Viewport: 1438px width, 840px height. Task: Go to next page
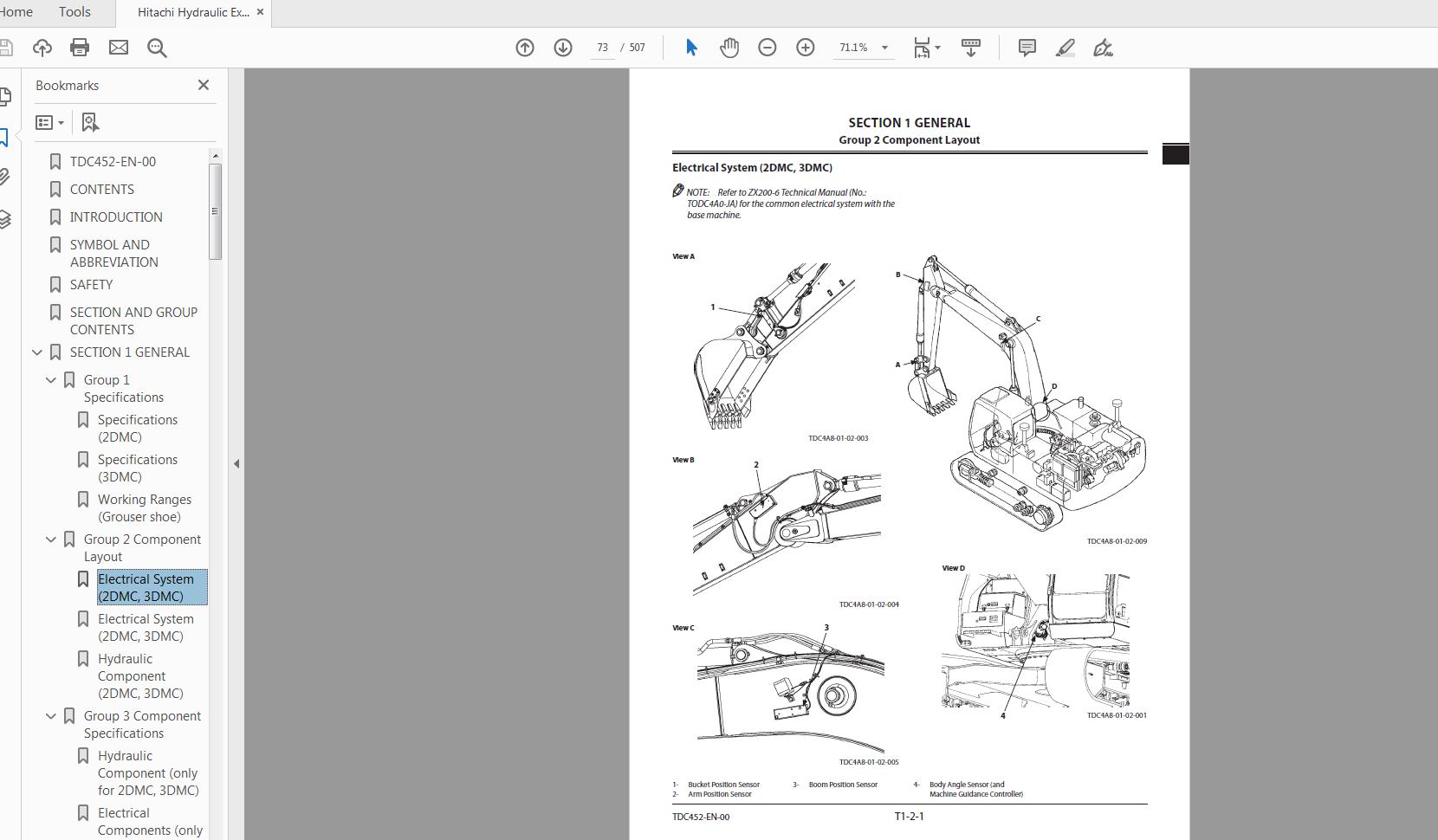(563, 48)
